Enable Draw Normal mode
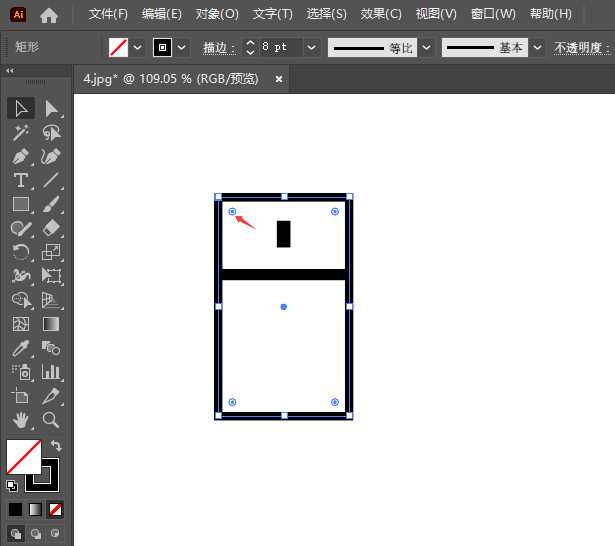This screenshot has height=546, width=615. pyautogui.click(x=16, y=533)
